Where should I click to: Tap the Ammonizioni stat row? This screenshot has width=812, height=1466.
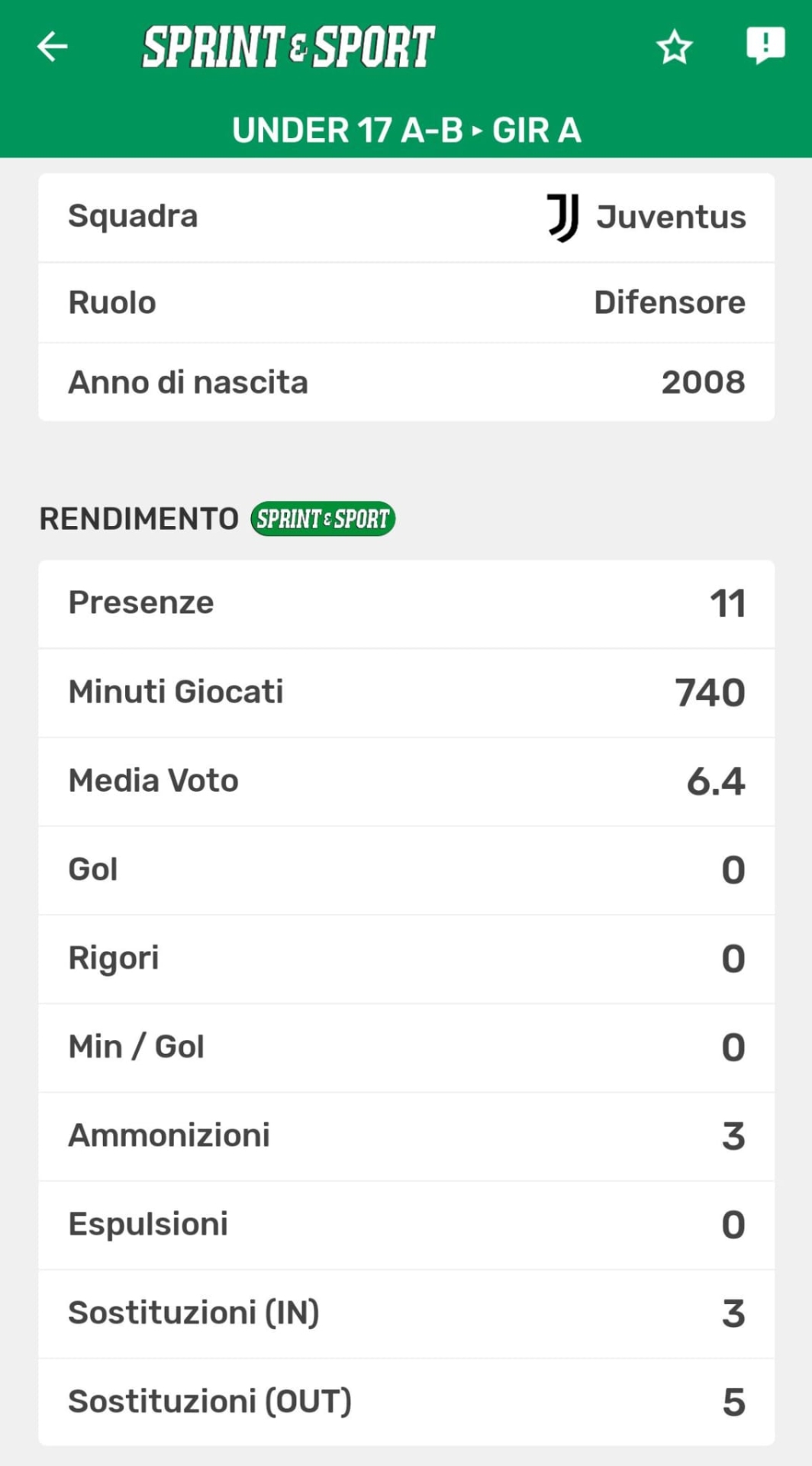pos(406,1135)
